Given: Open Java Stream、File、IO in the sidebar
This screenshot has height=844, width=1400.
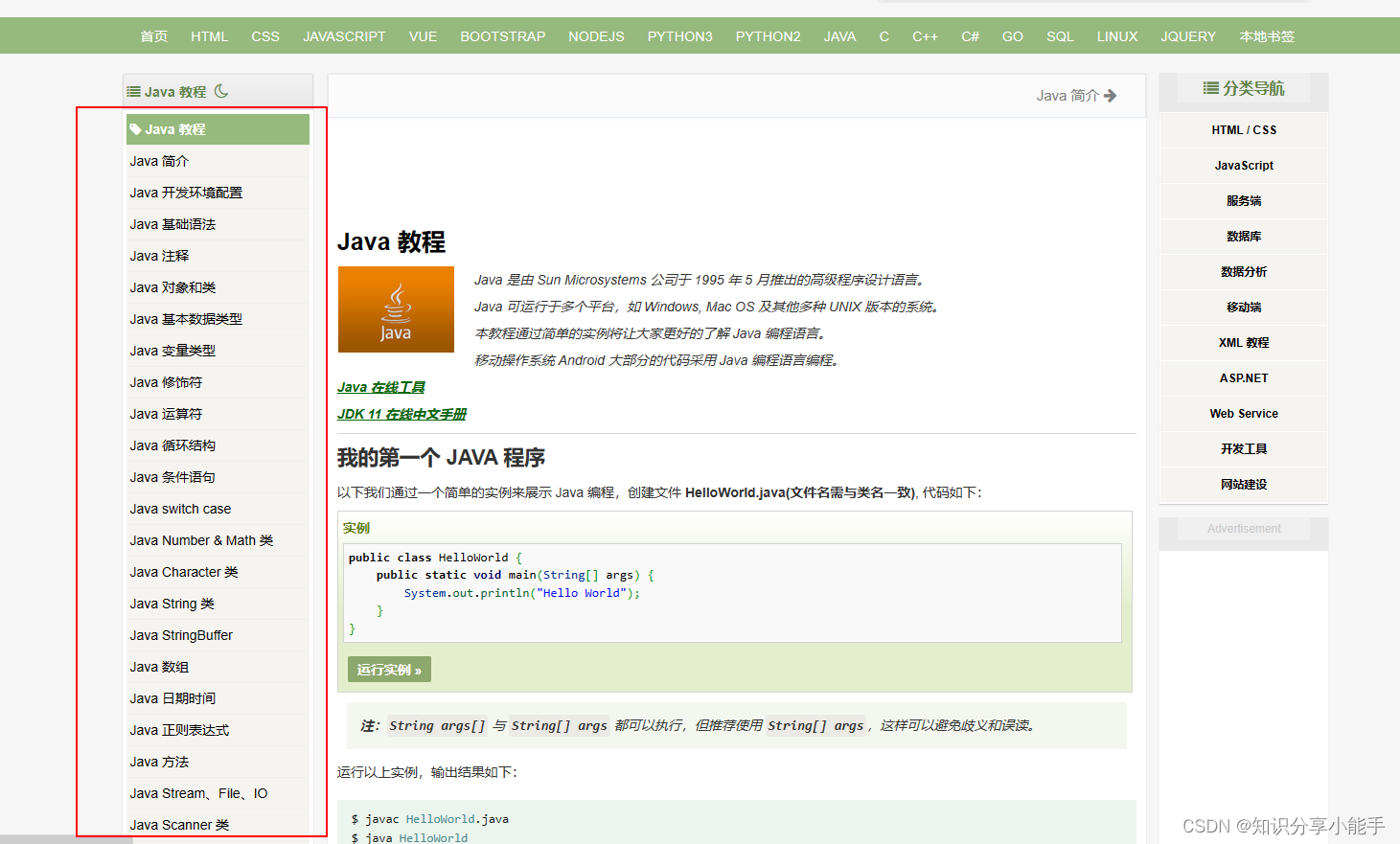Looking at the screenshot, I should [x=218, y=793].
